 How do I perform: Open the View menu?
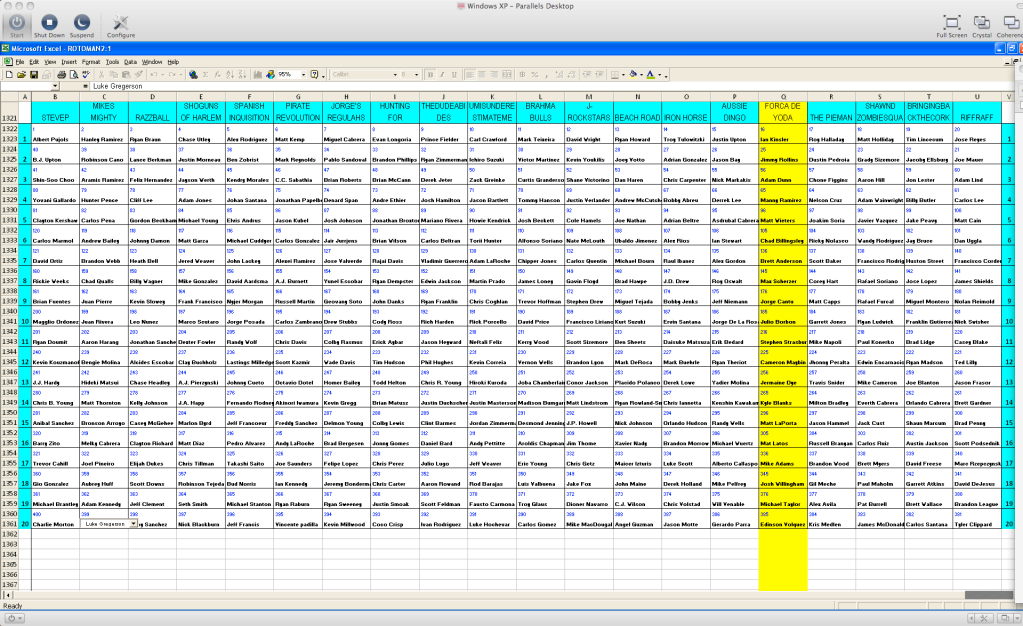point(50,62)
